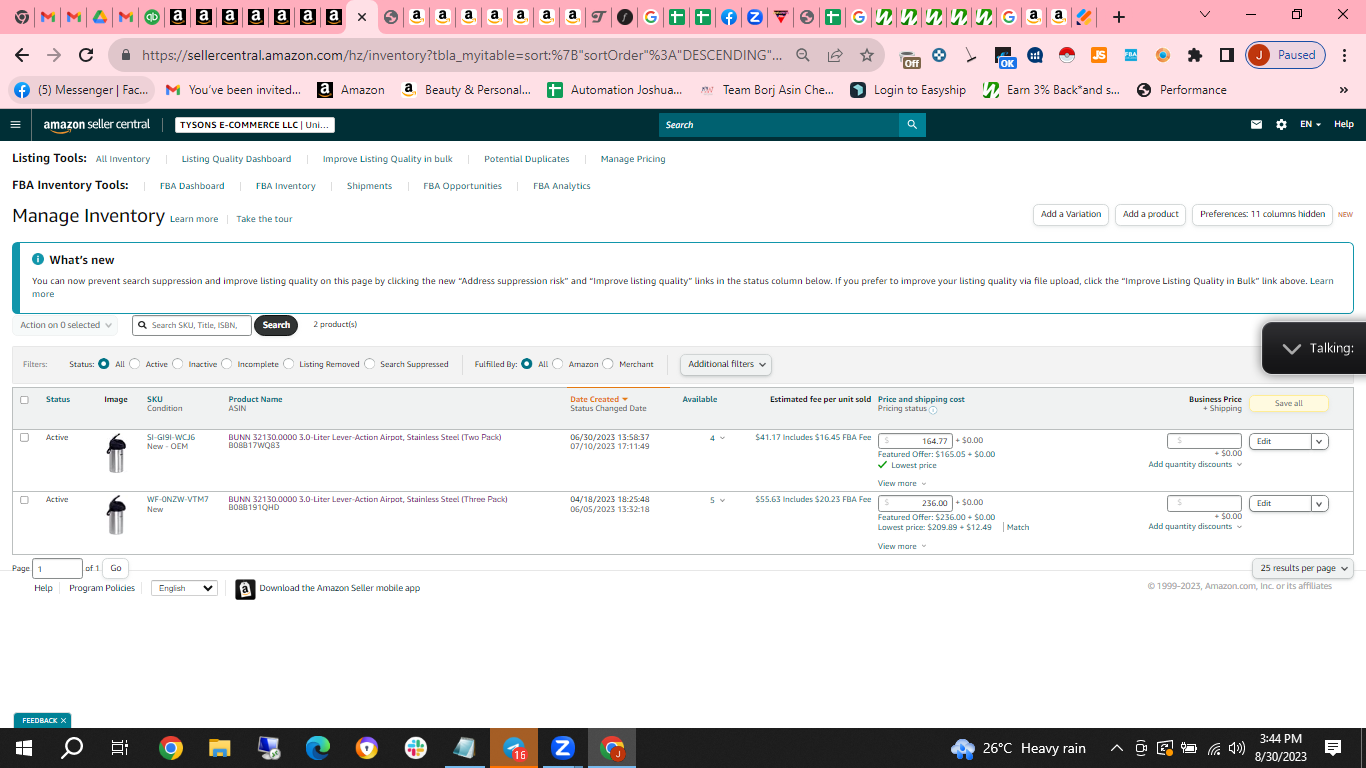The height and width of the screenshot is (768, 1366).
Task: Open the Performance bookmark
Action: pos(1181,90)
